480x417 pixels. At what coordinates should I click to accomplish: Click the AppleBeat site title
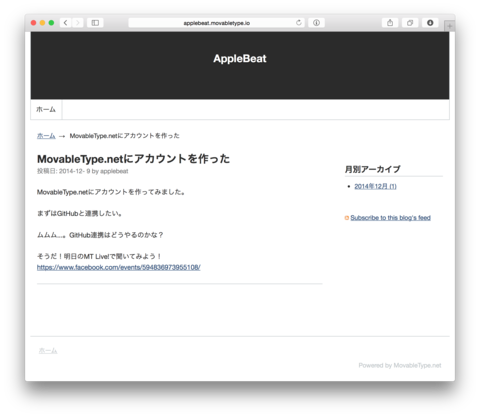coord(240,59)
